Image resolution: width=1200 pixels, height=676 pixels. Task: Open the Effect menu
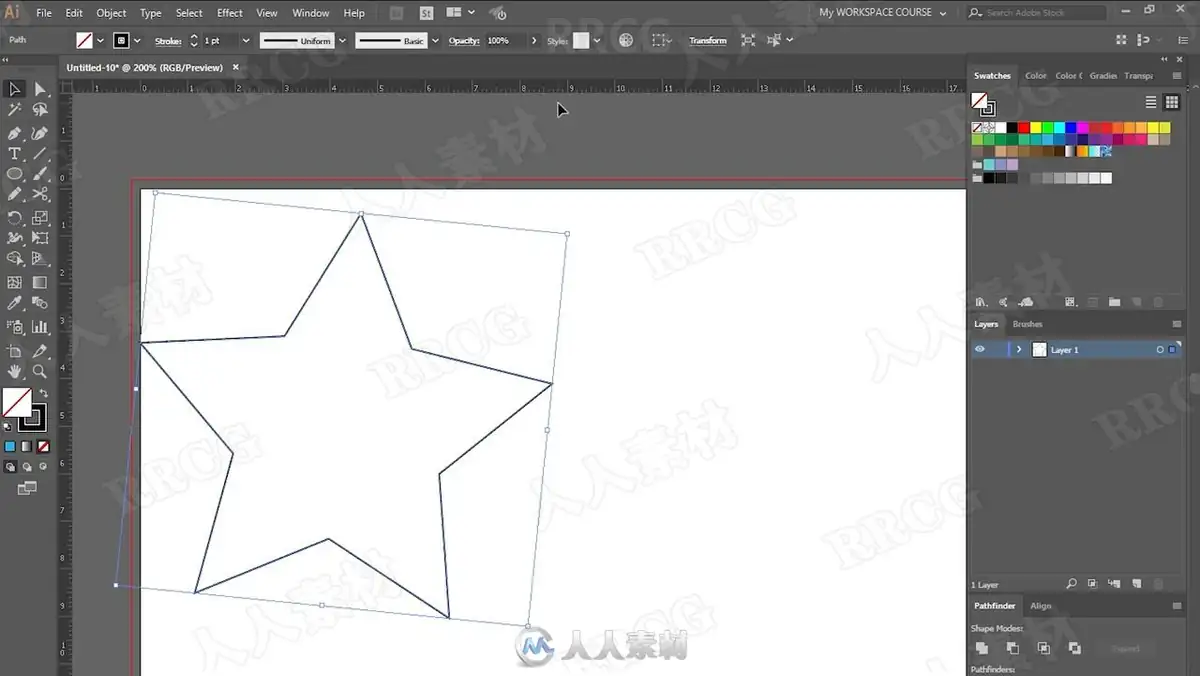[x=230, y=13]
